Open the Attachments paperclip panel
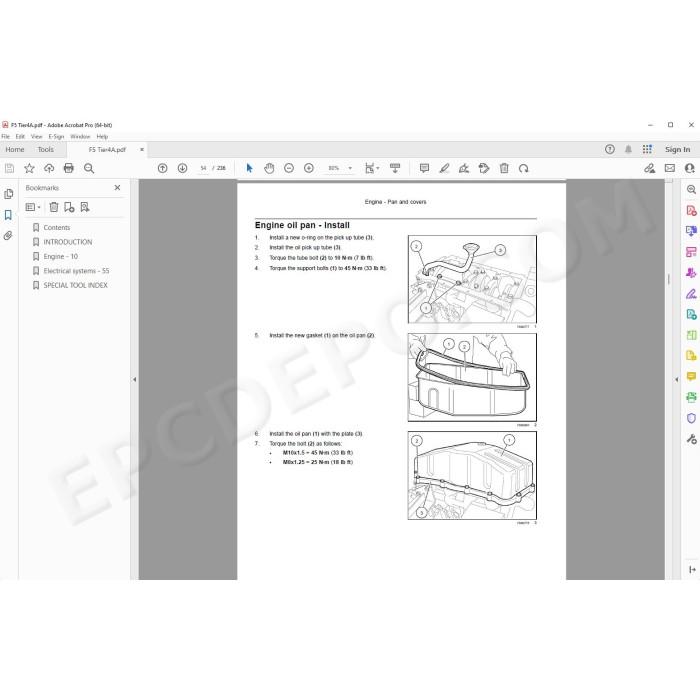 (8, 236)
